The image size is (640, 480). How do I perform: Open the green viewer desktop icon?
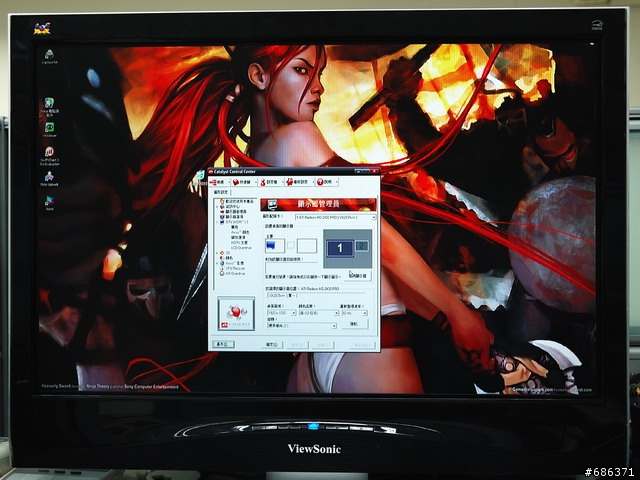click(x=49, y=130)
